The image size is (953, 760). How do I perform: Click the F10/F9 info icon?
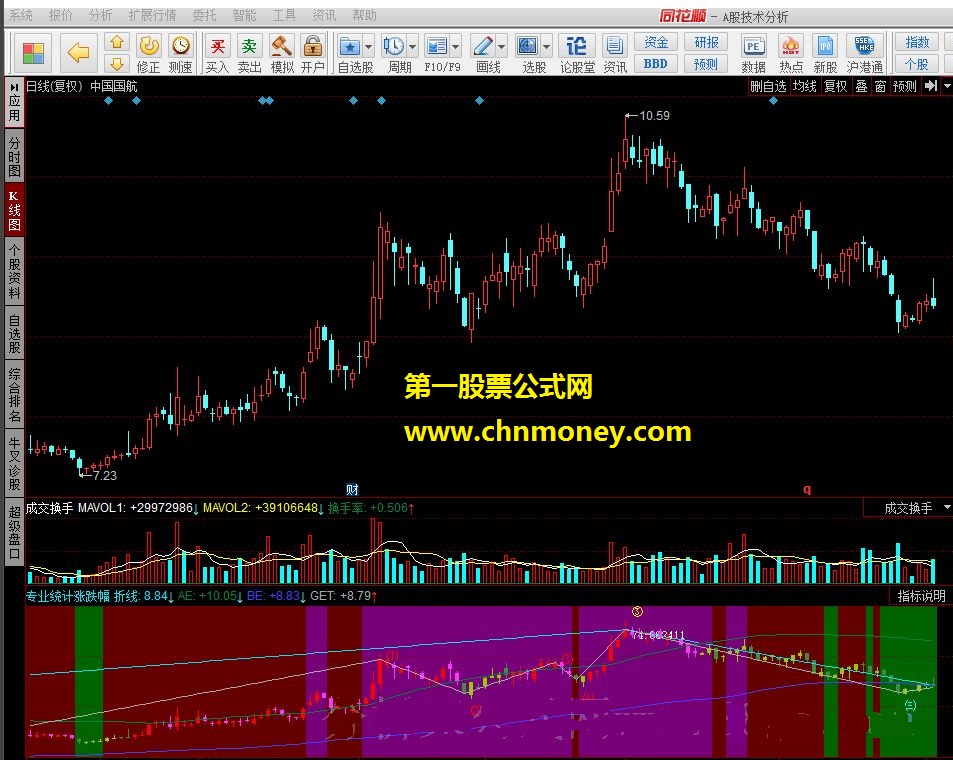(x=436, y=46)
